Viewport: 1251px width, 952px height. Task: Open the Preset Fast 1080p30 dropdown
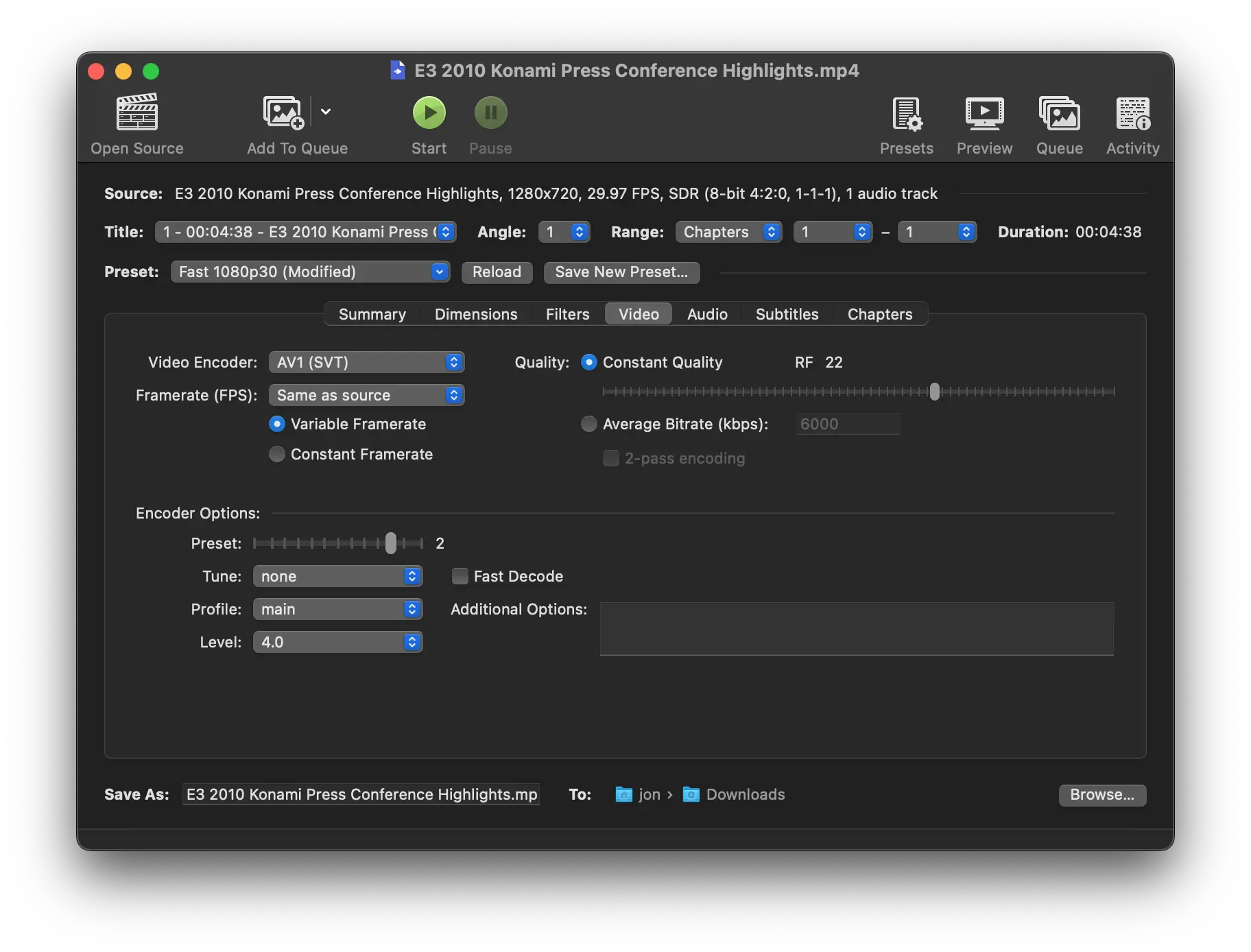tap(310, 272)
